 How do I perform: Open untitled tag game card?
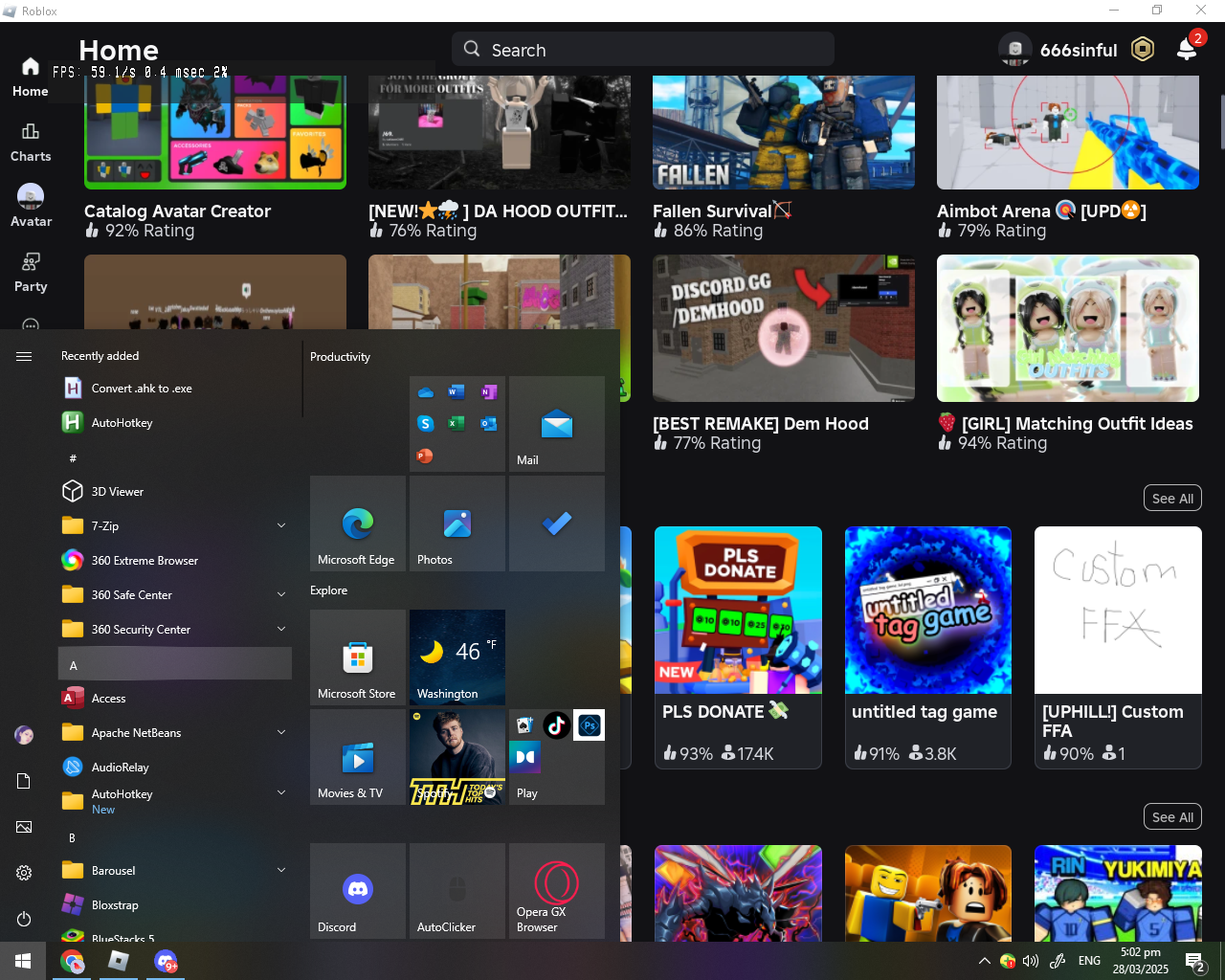coord(928,647)
